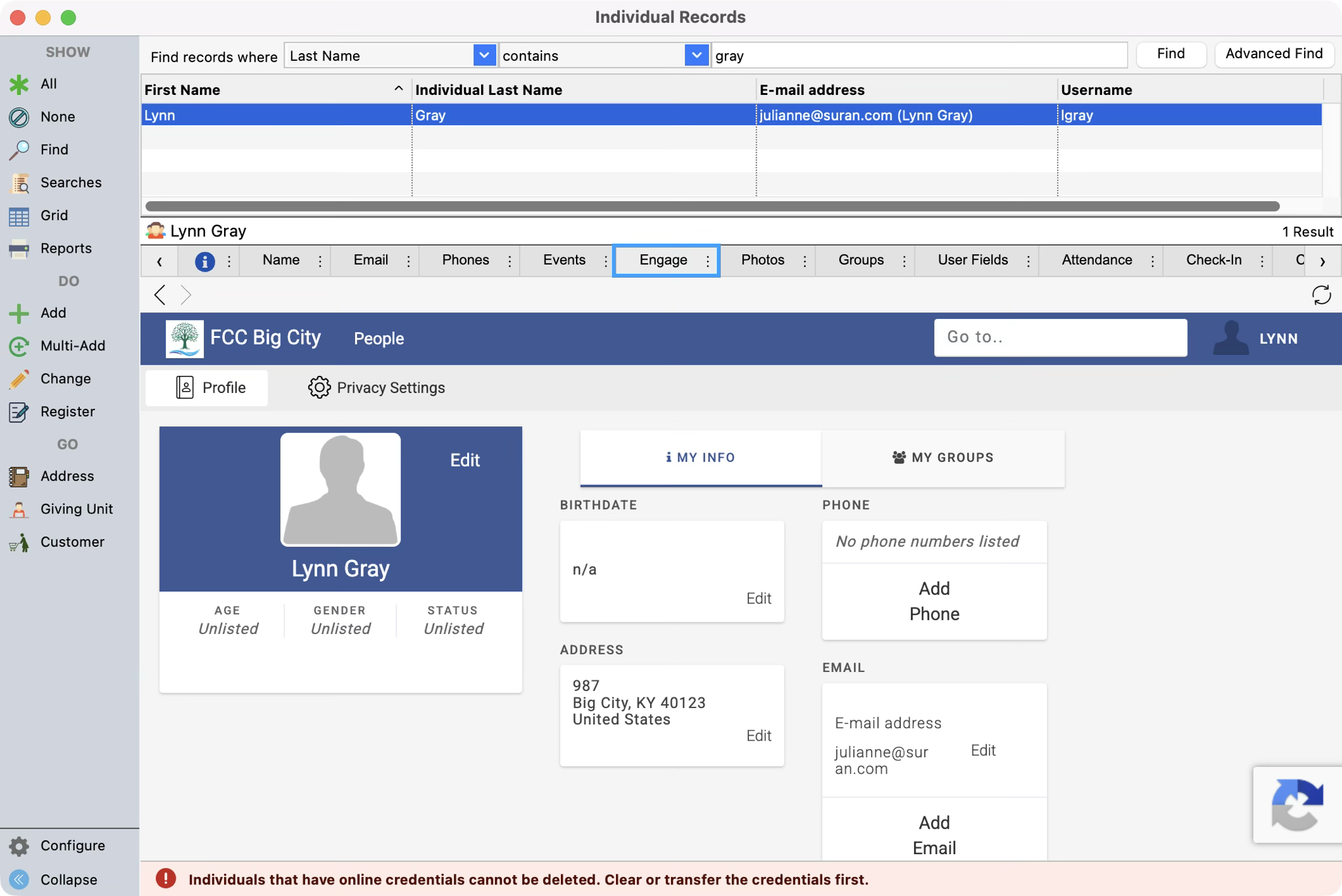
Task: Switch to the Events tab
Action: click(x=564, y=260)
